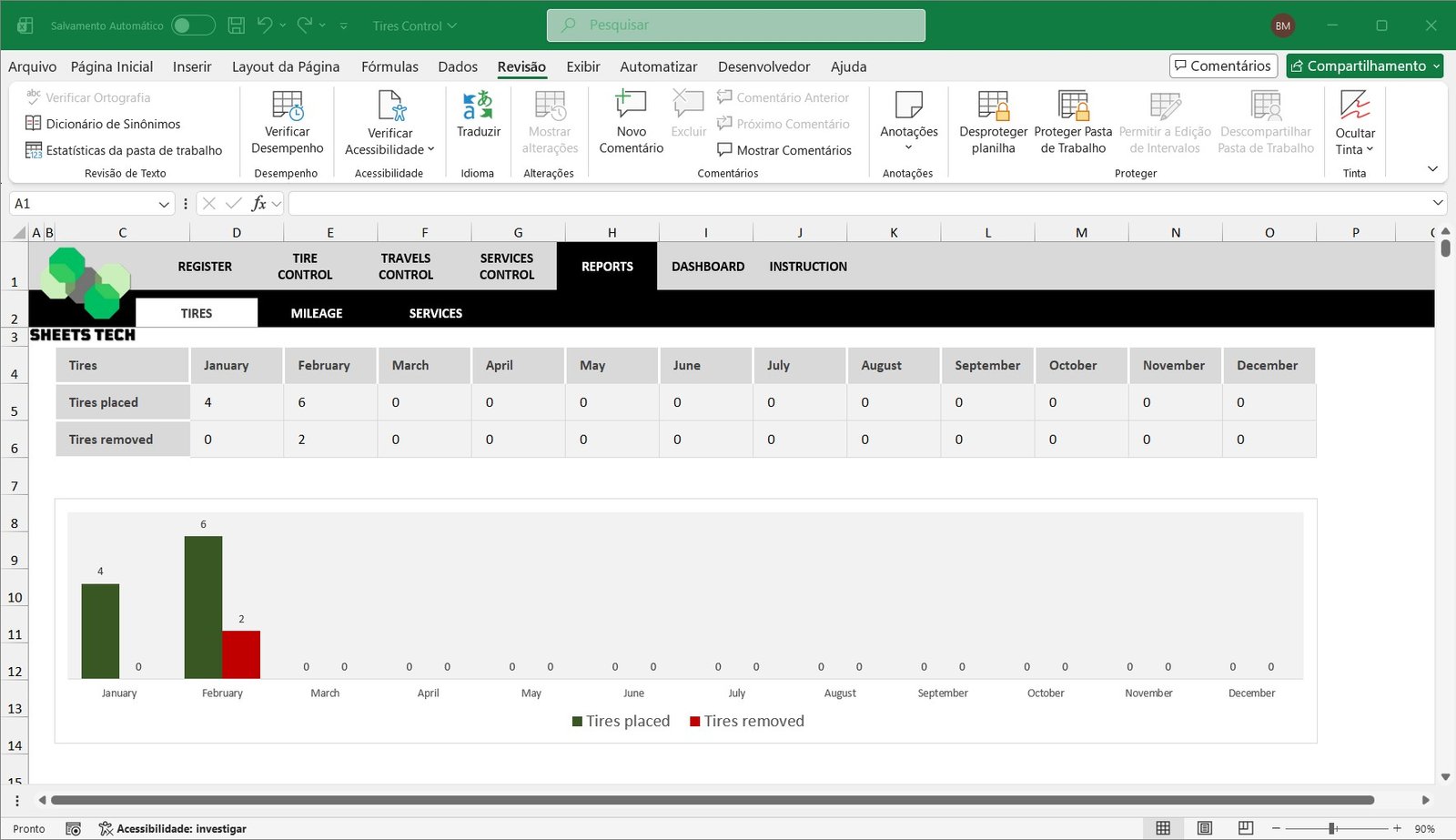Viewport: 1456px width, 840px height.
Task: Switch to Page Layout view in status bar
Action: [1204, 828]
